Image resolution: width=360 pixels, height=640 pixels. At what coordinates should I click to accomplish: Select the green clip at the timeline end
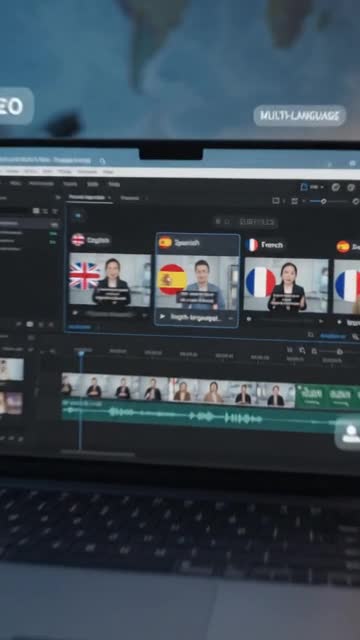tap(327, 396)
